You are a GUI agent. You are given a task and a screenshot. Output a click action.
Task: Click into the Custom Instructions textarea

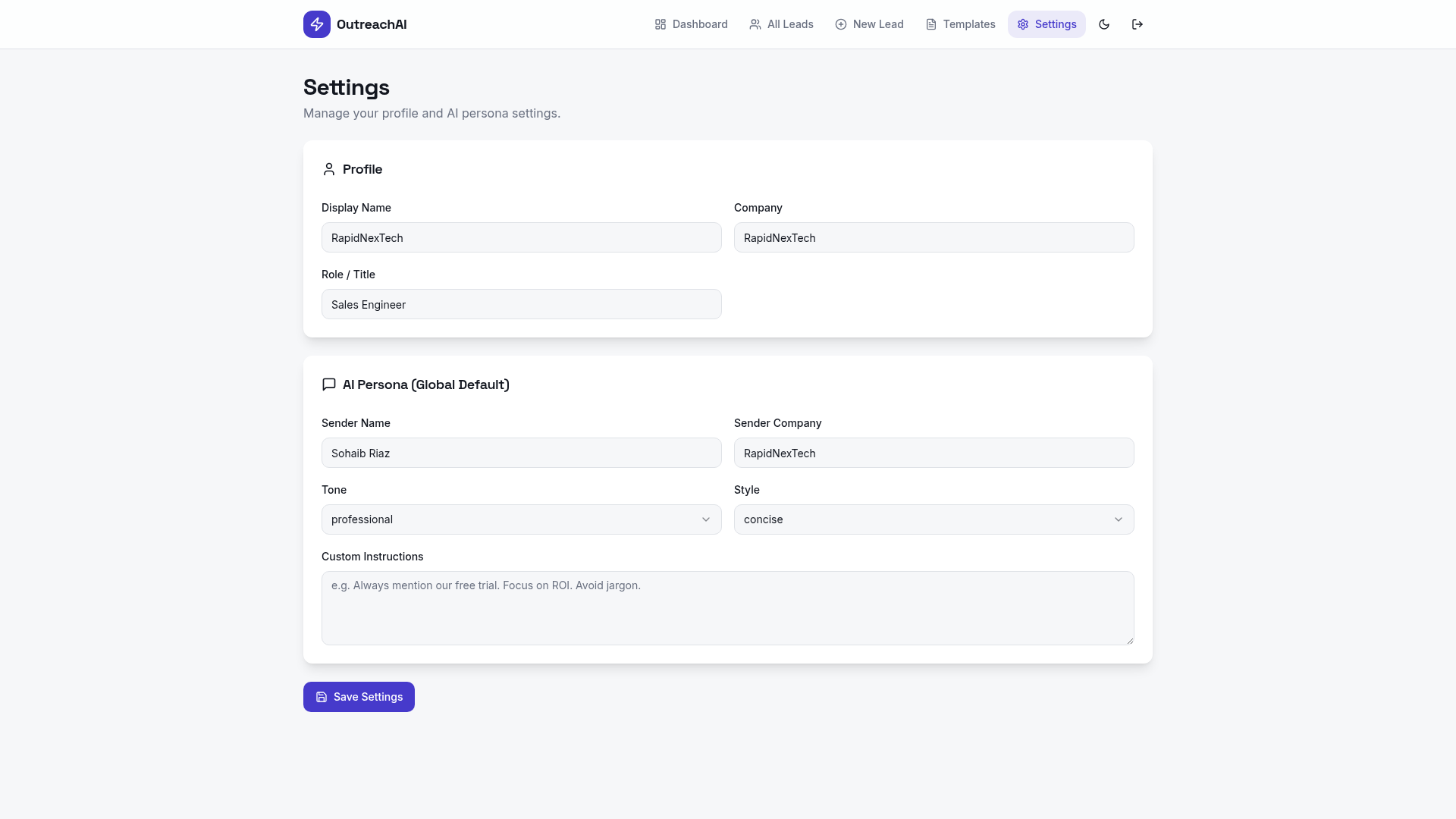(x=728, y=608)
